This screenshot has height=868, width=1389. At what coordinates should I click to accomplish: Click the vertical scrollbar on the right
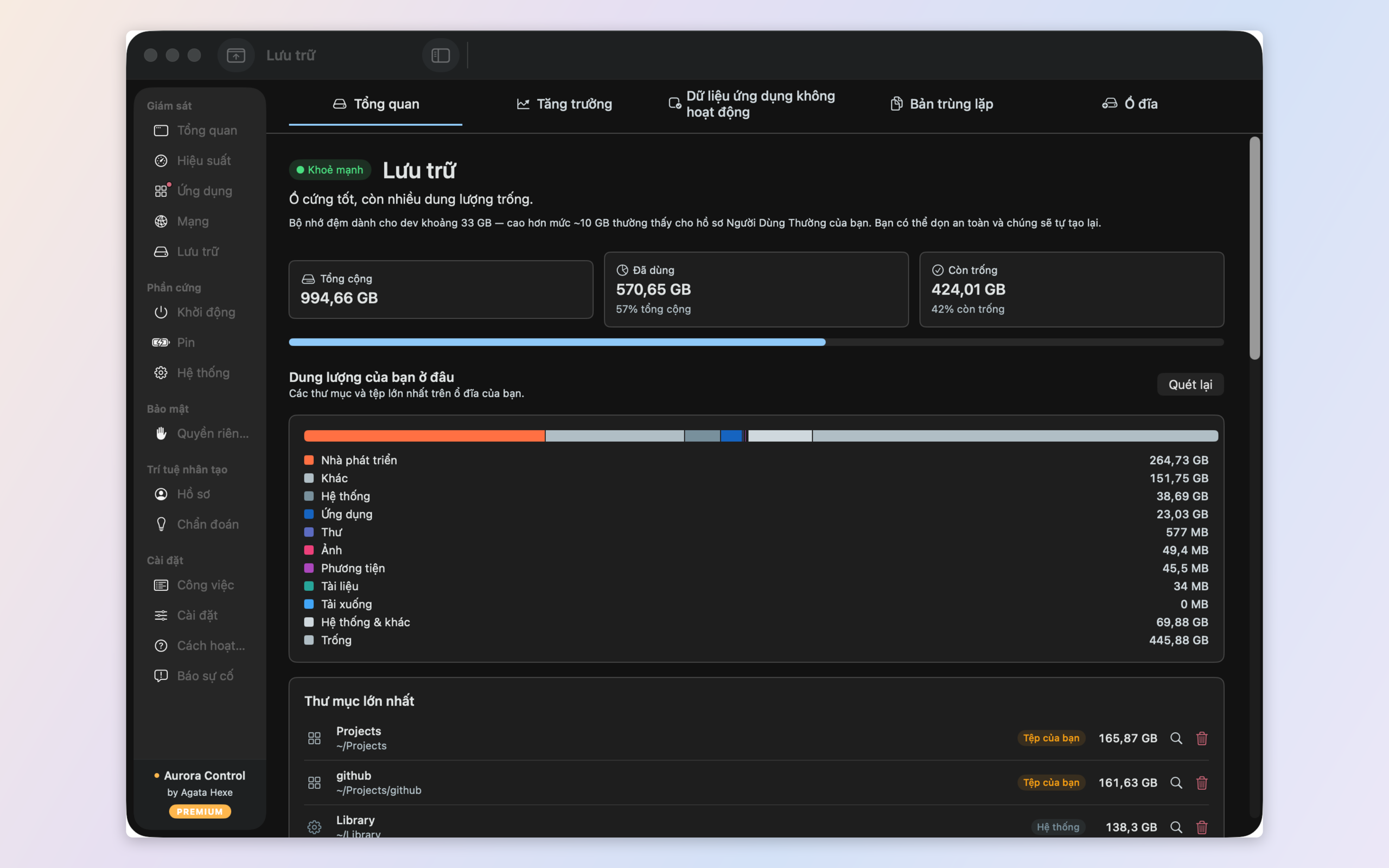point(1254,248)
